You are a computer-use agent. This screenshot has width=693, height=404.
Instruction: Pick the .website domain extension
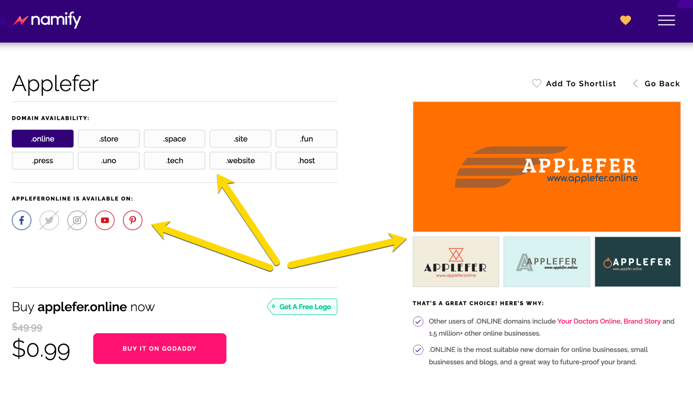[x=240, y=160]
